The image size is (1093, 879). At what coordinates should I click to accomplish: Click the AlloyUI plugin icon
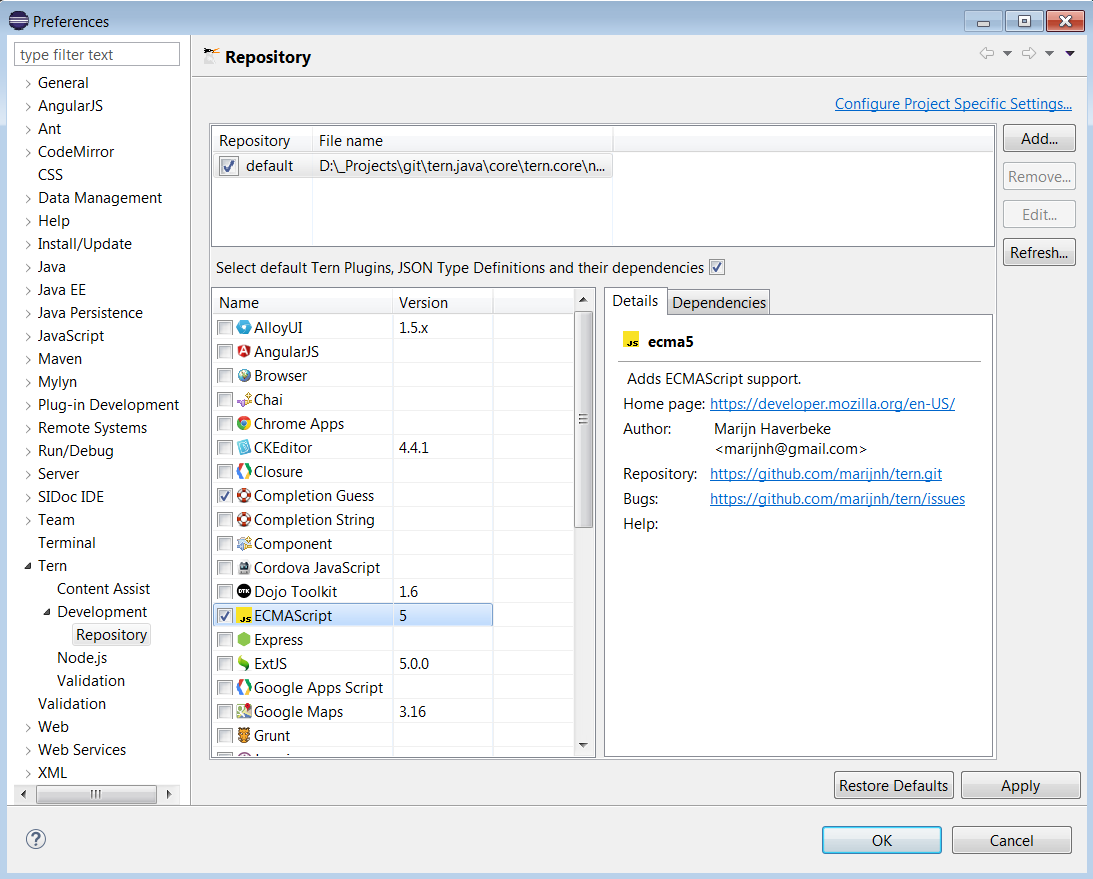[244, 328]
